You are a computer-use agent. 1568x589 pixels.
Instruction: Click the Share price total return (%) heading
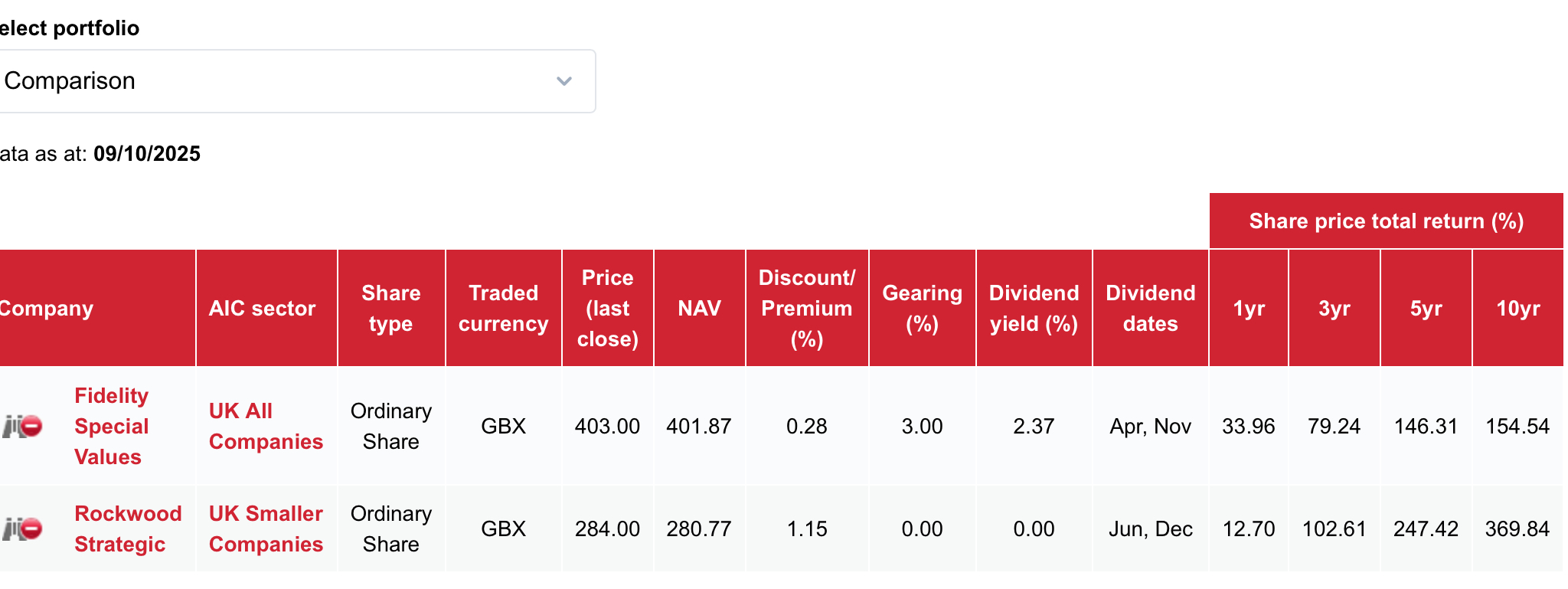(x=1387, y=221)
